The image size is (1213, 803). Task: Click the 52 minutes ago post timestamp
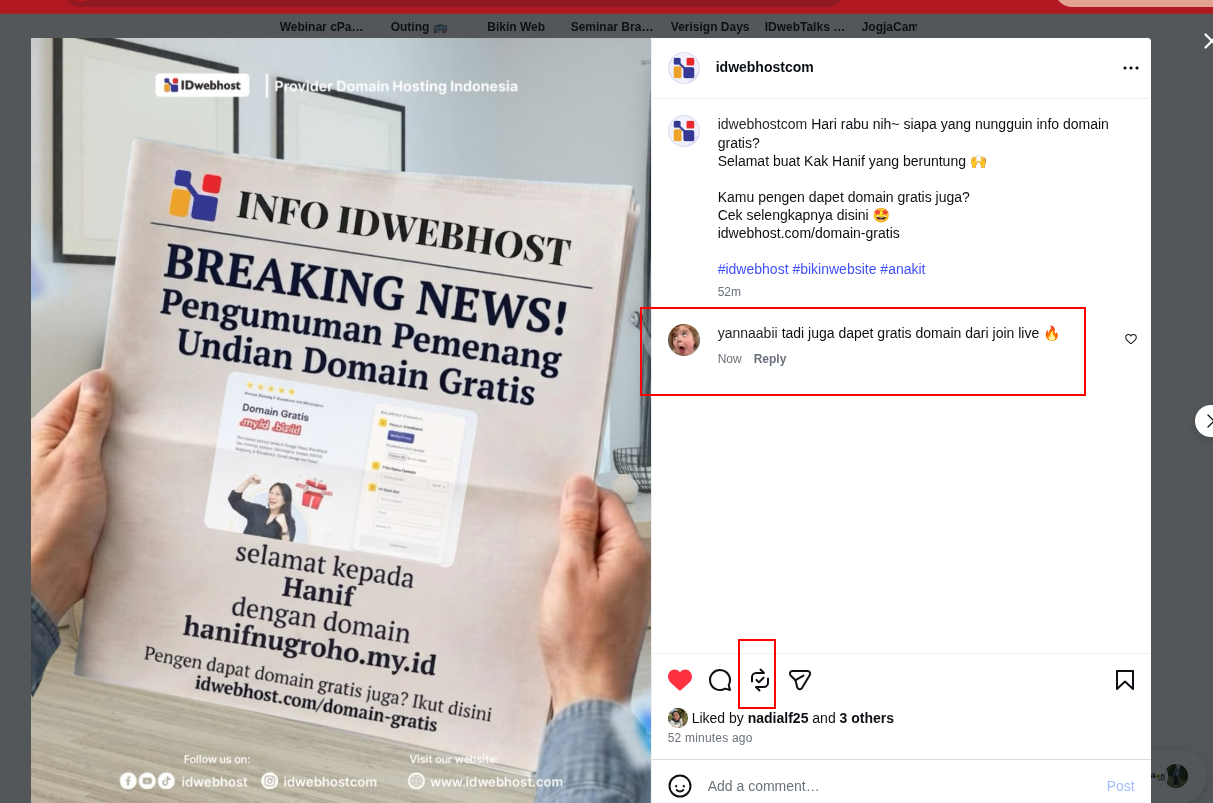(710, 738)
